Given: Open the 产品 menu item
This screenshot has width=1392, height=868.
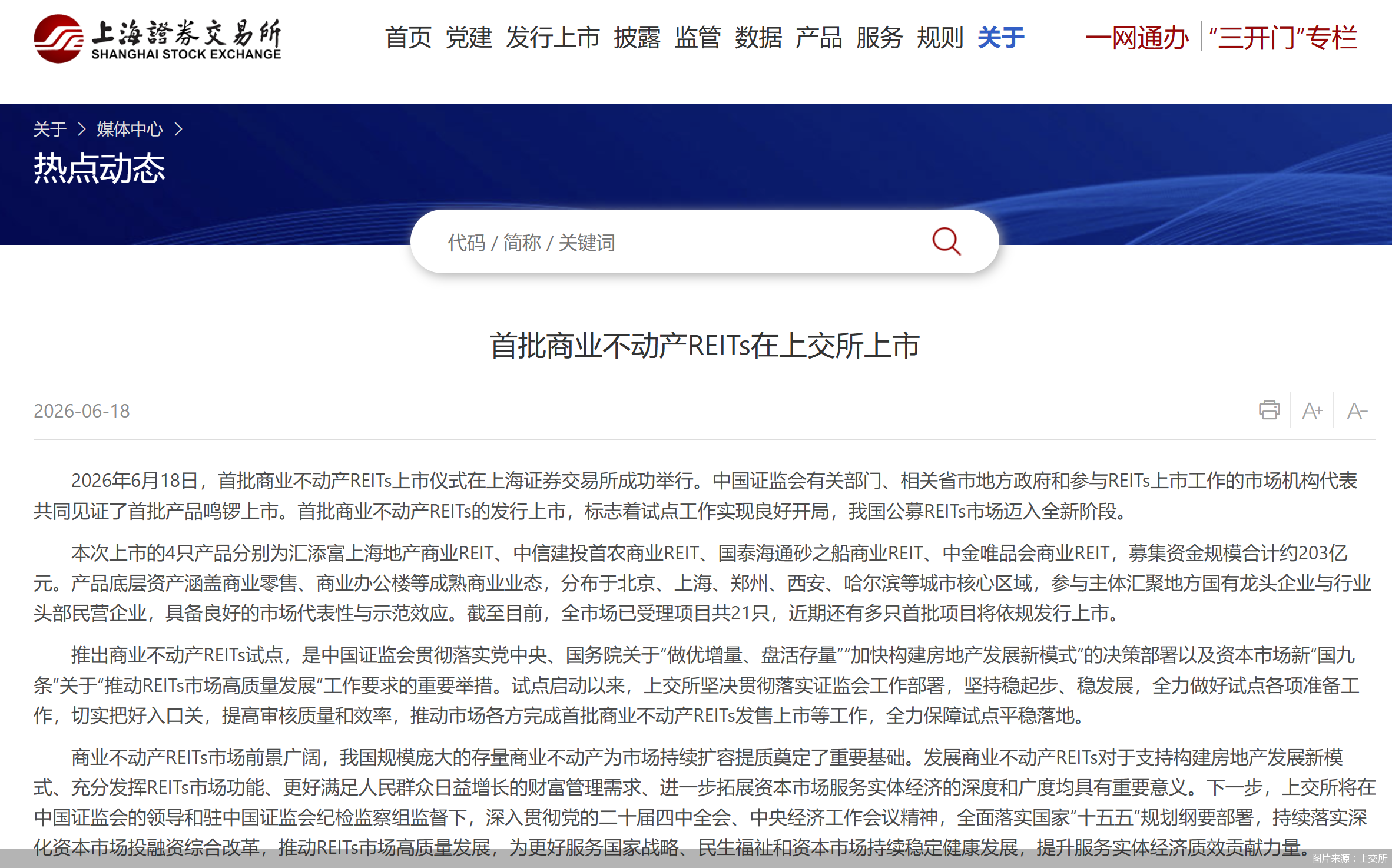Looking at the screenshot, I should pos(819,38).
